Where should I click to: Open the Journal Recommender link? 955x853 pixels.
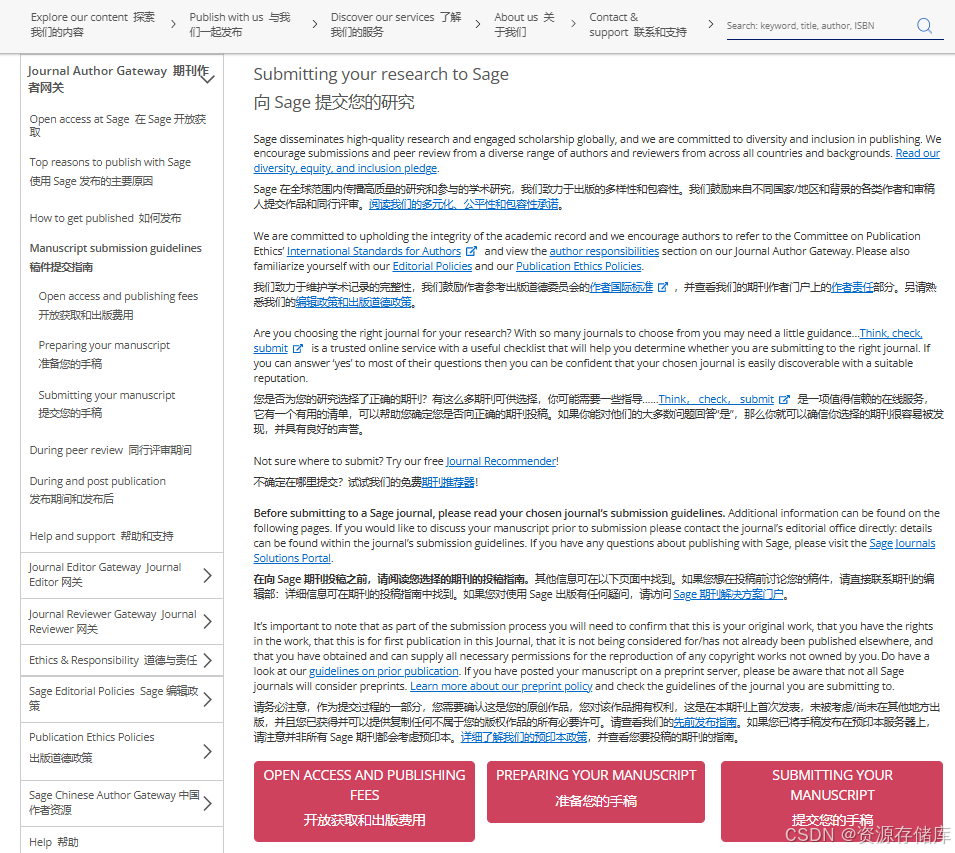tap(501, 461)
